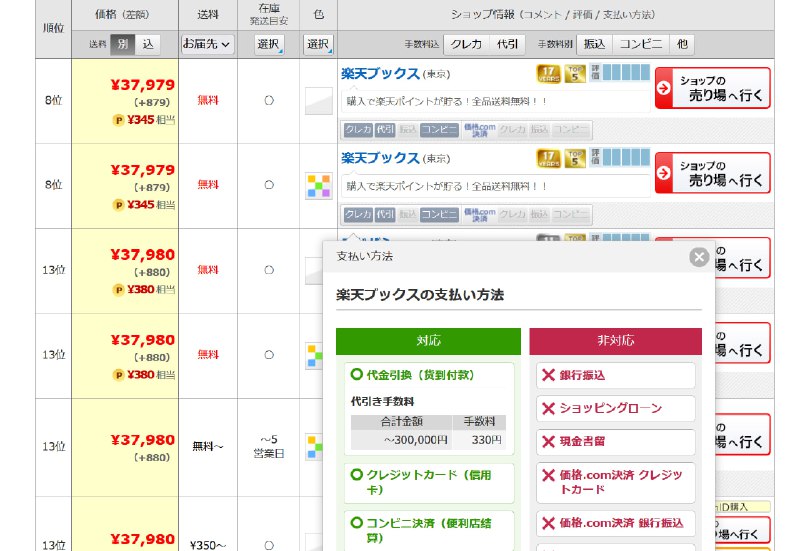800x551 pixels.
Task: Toggle 送料 込 price display
Action: point(148,44)
